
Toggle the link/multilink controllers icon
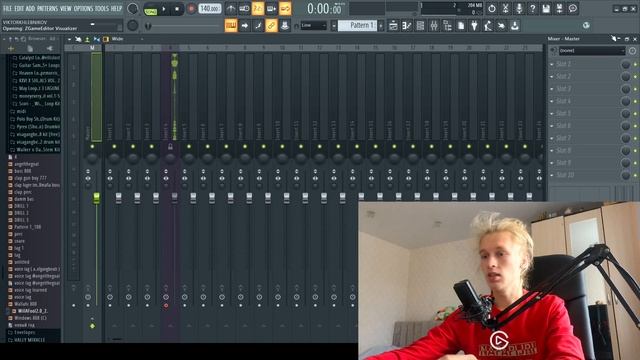click(271, 26)
